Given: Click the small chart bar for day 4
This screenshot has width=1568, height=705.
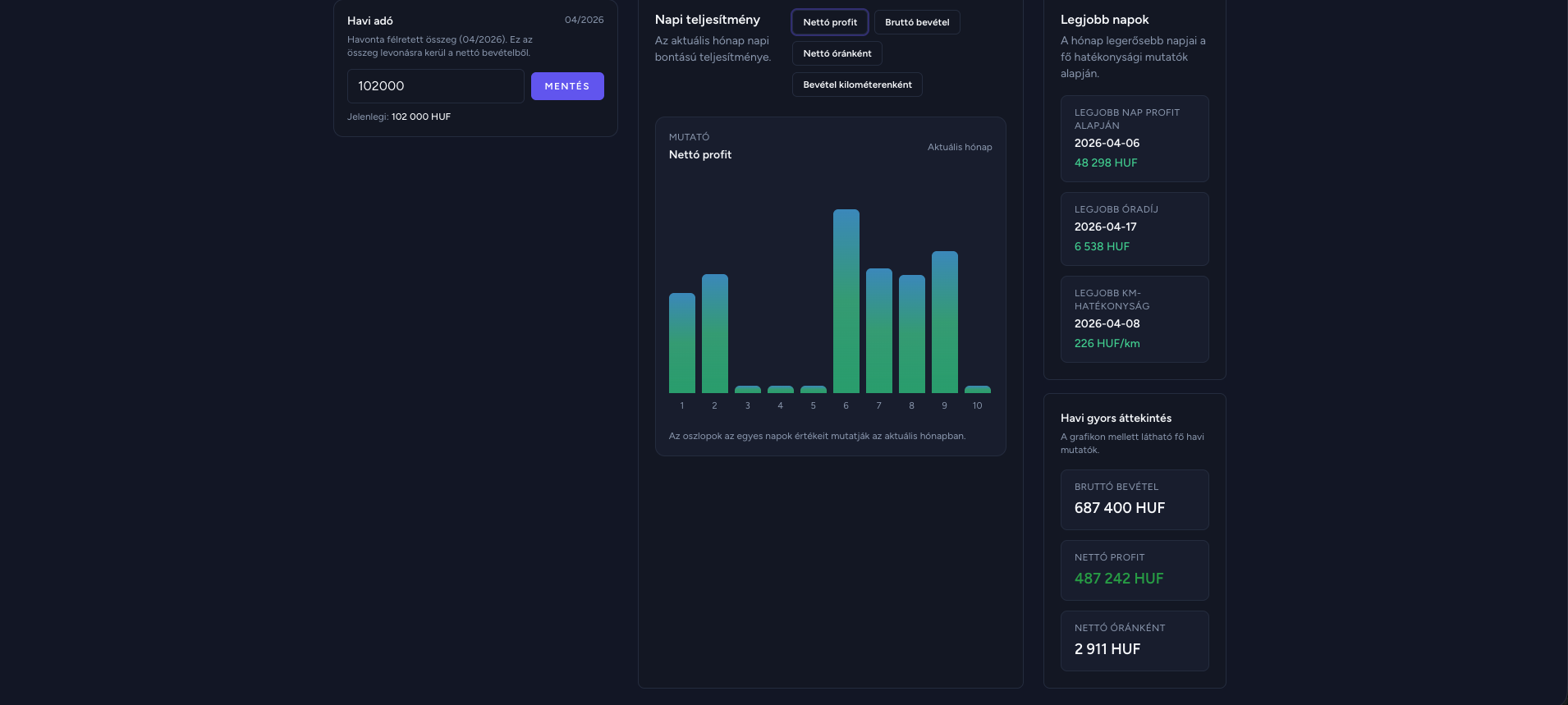Looking at the screenshot, I should [x=781, y=389].
